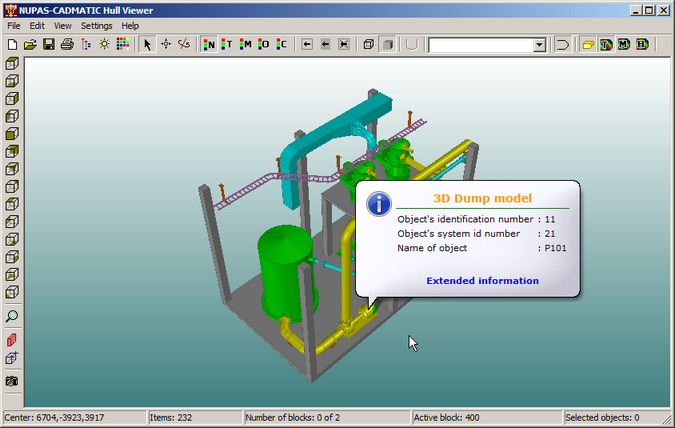Click Object's identification number 11 row
The width and height of the screenshot is (675, 428).
[x=476, y=220]
